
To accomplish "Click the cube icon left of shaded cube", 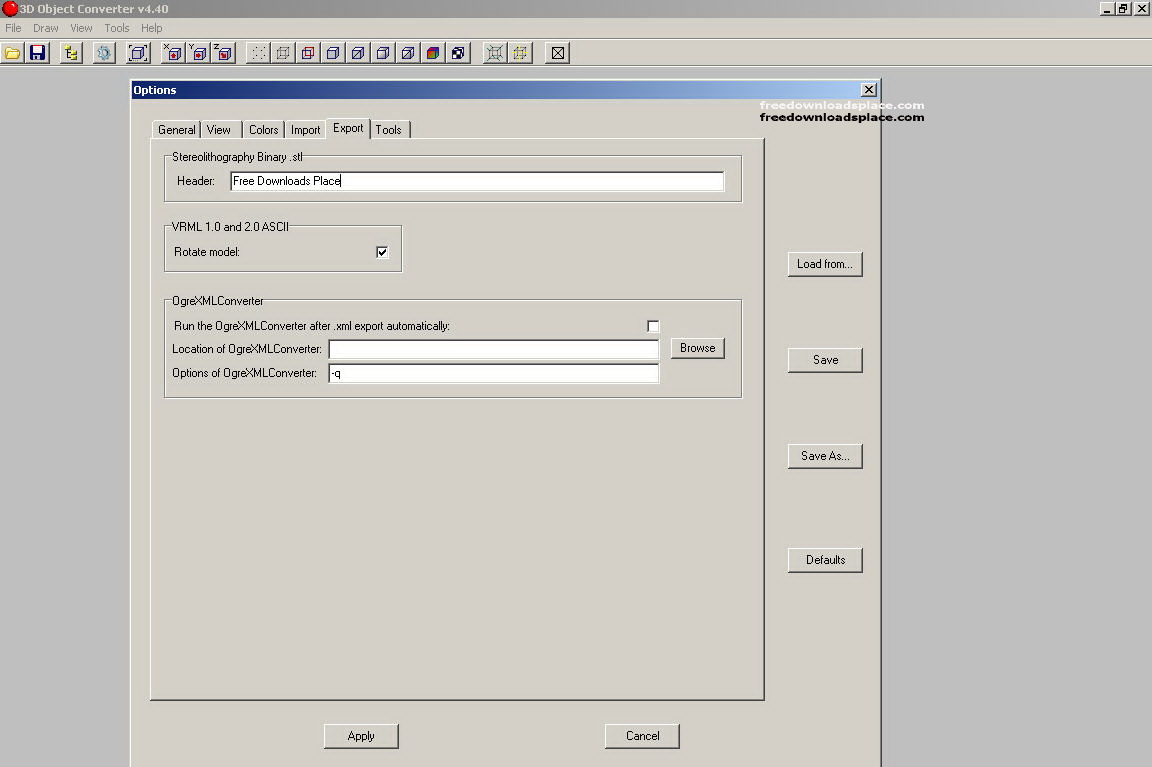I will coord(358,53).
